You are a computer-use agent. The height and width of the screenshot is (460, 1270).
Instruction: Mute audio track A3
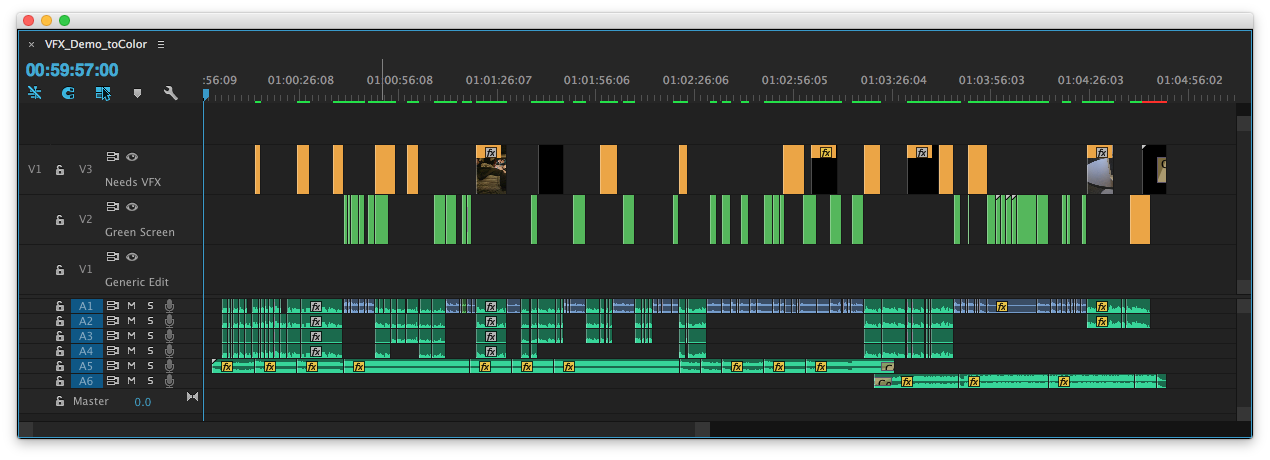pyautogui.click(x=131, y=336)
